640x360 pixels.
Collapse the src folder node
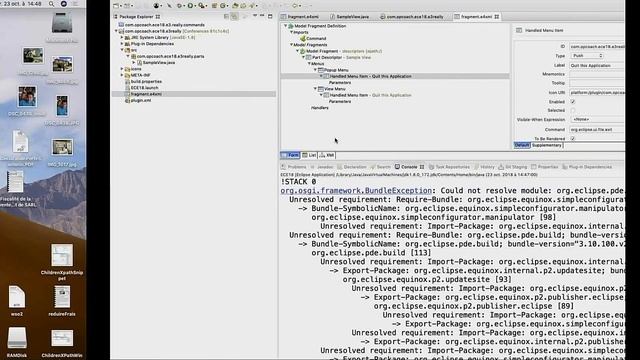coord(122,50)
